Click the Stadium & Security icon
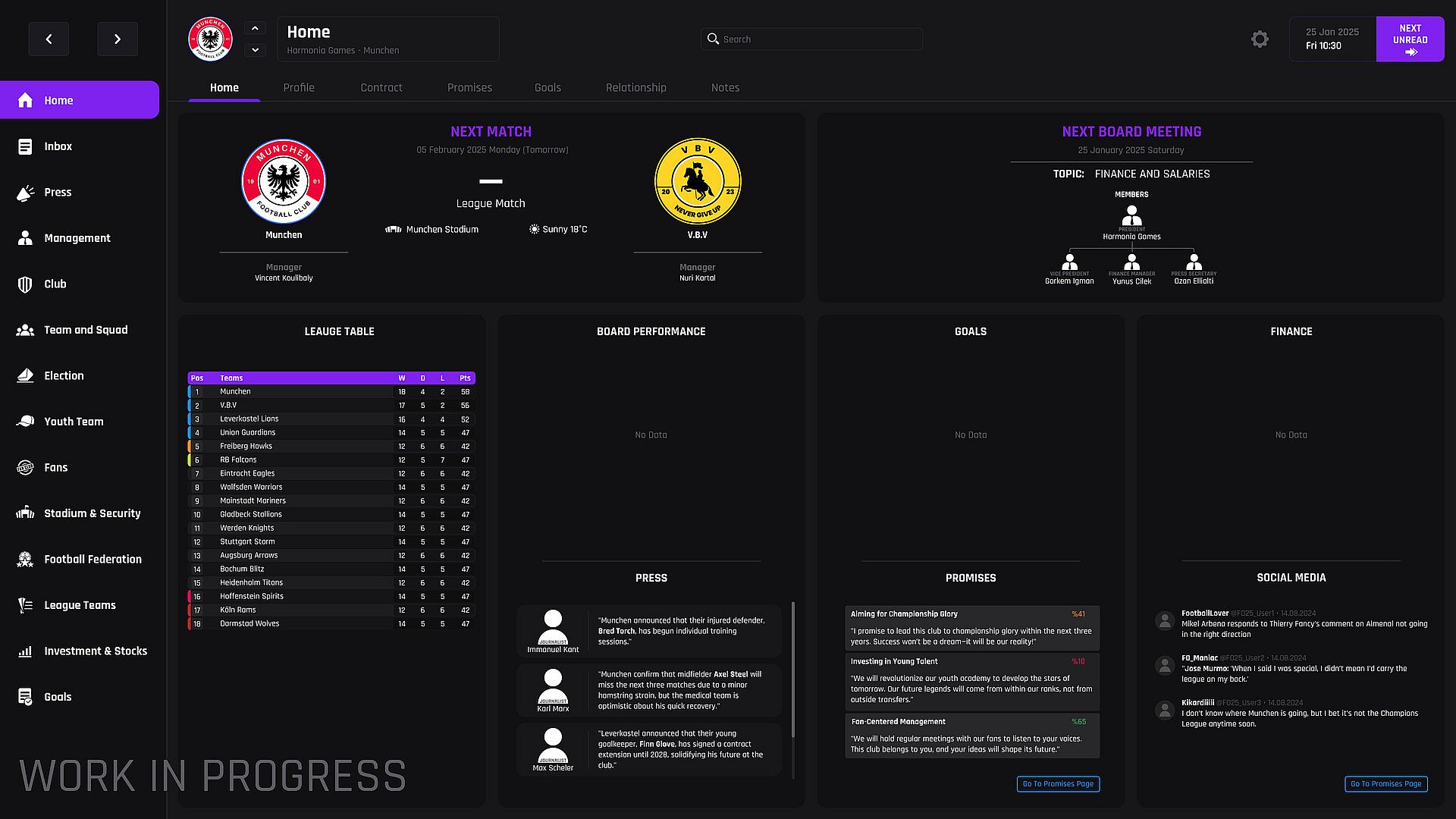This screenshot has width=1456, height=819. tap(25, 513)
